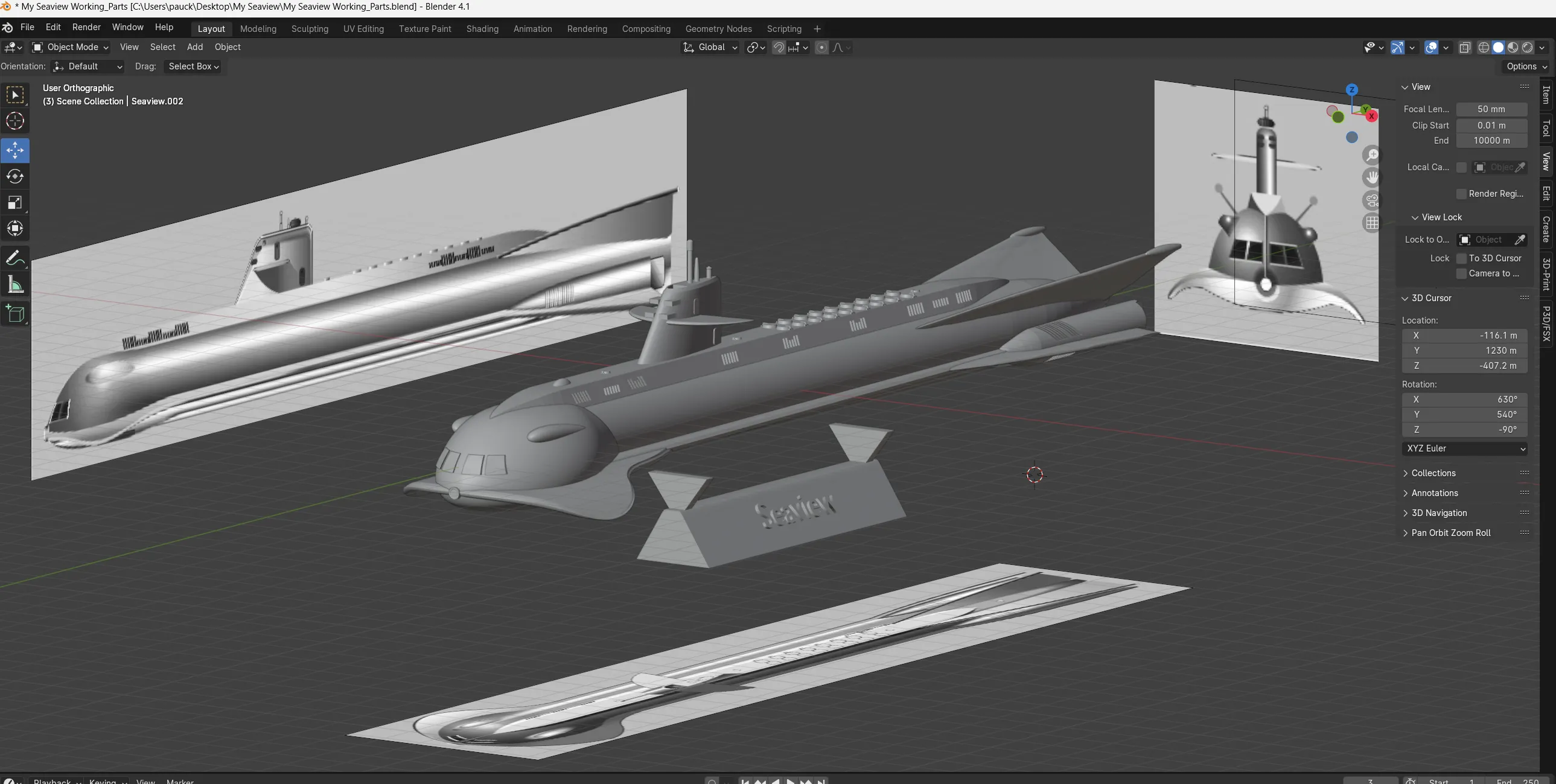Open the XYZ Euler rotation mode dropdown
The height and width of the screenshot is (784, 1556).
1465,449
